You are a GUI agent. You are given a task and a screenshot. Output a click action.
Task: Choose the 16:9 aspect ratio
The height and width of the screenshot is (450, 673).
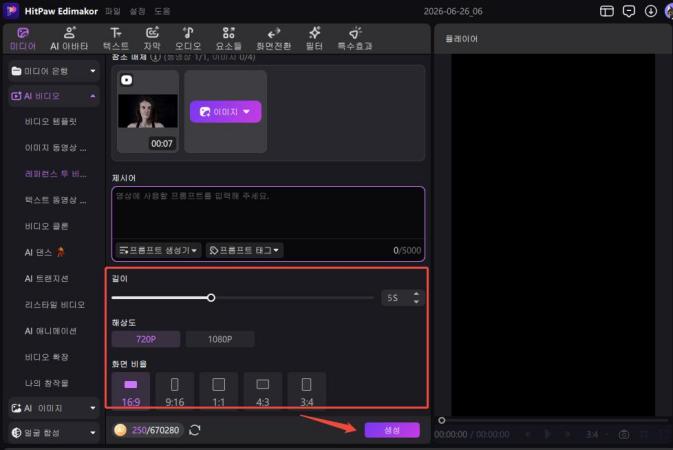point(131,391)
